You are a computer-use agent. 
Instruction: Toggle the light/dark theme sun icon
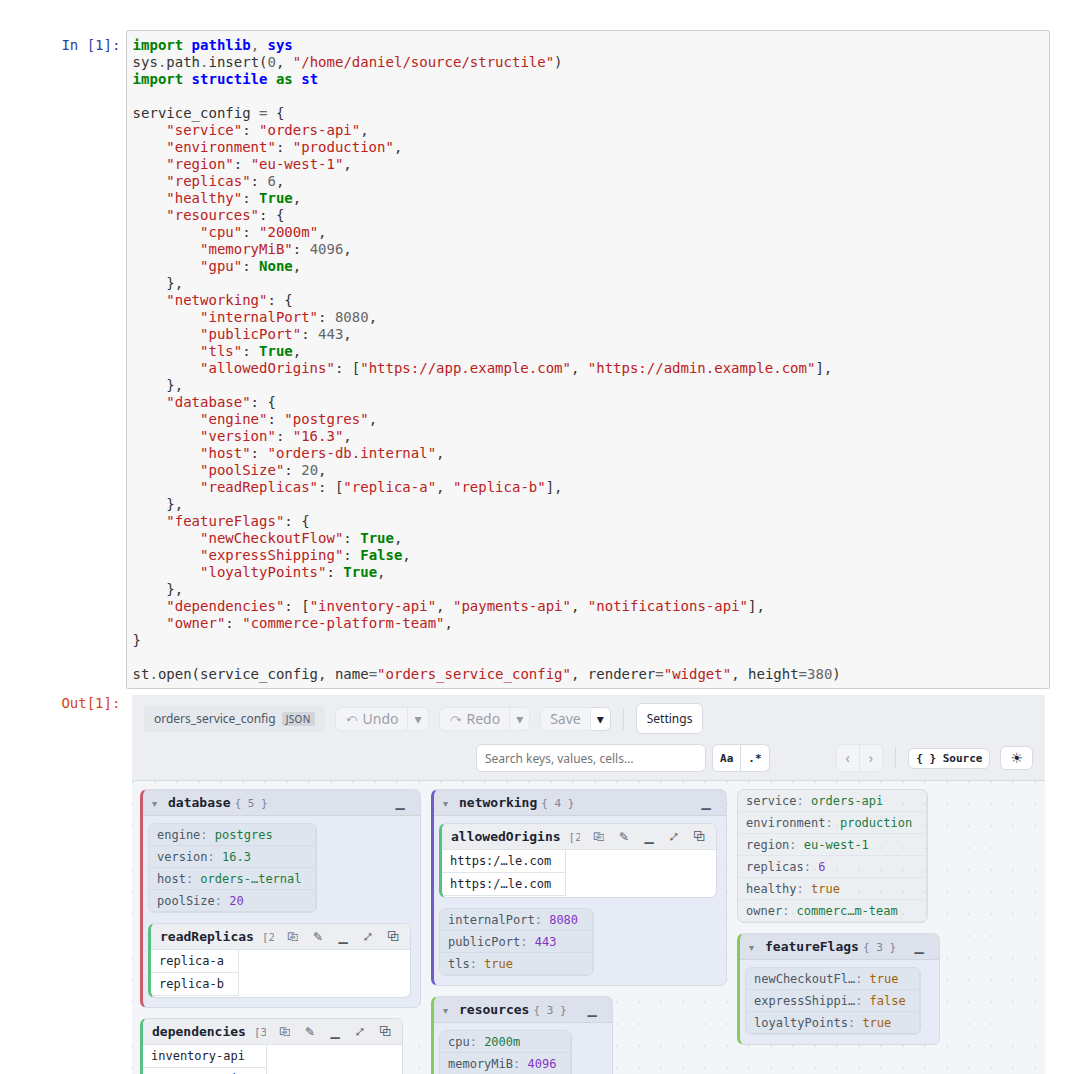pos(1016,758)
